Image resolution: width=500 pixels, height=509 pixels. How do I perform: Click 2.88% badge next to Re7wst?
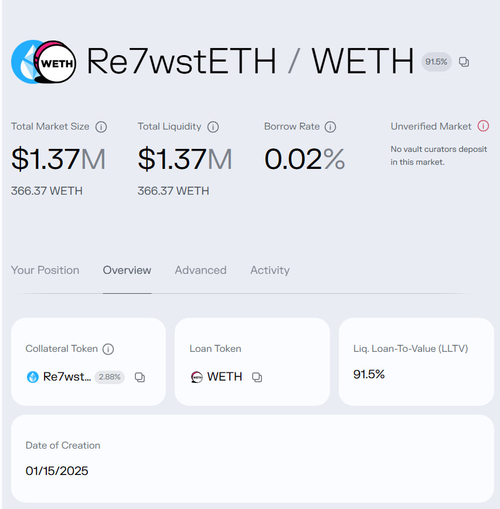click(110, 377)
